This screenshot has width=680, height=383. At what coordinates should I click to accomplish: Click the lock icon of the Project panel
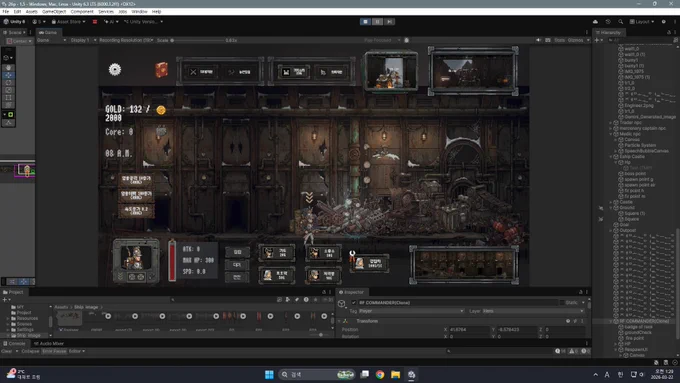324,292
